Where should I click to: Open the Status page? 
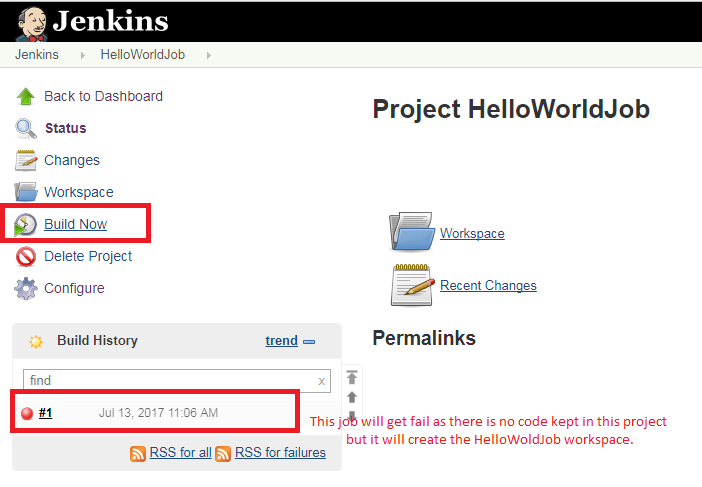(x=65, y=128)
